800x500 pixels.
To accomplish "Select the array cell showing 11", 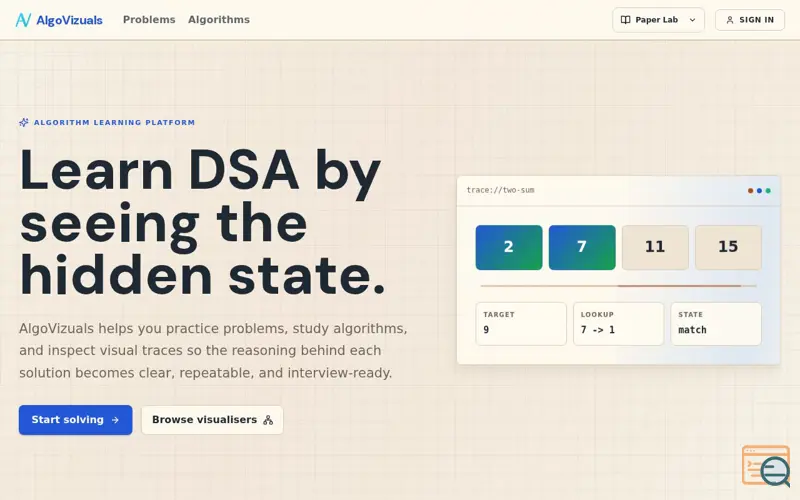I will [x=655, y=247].
